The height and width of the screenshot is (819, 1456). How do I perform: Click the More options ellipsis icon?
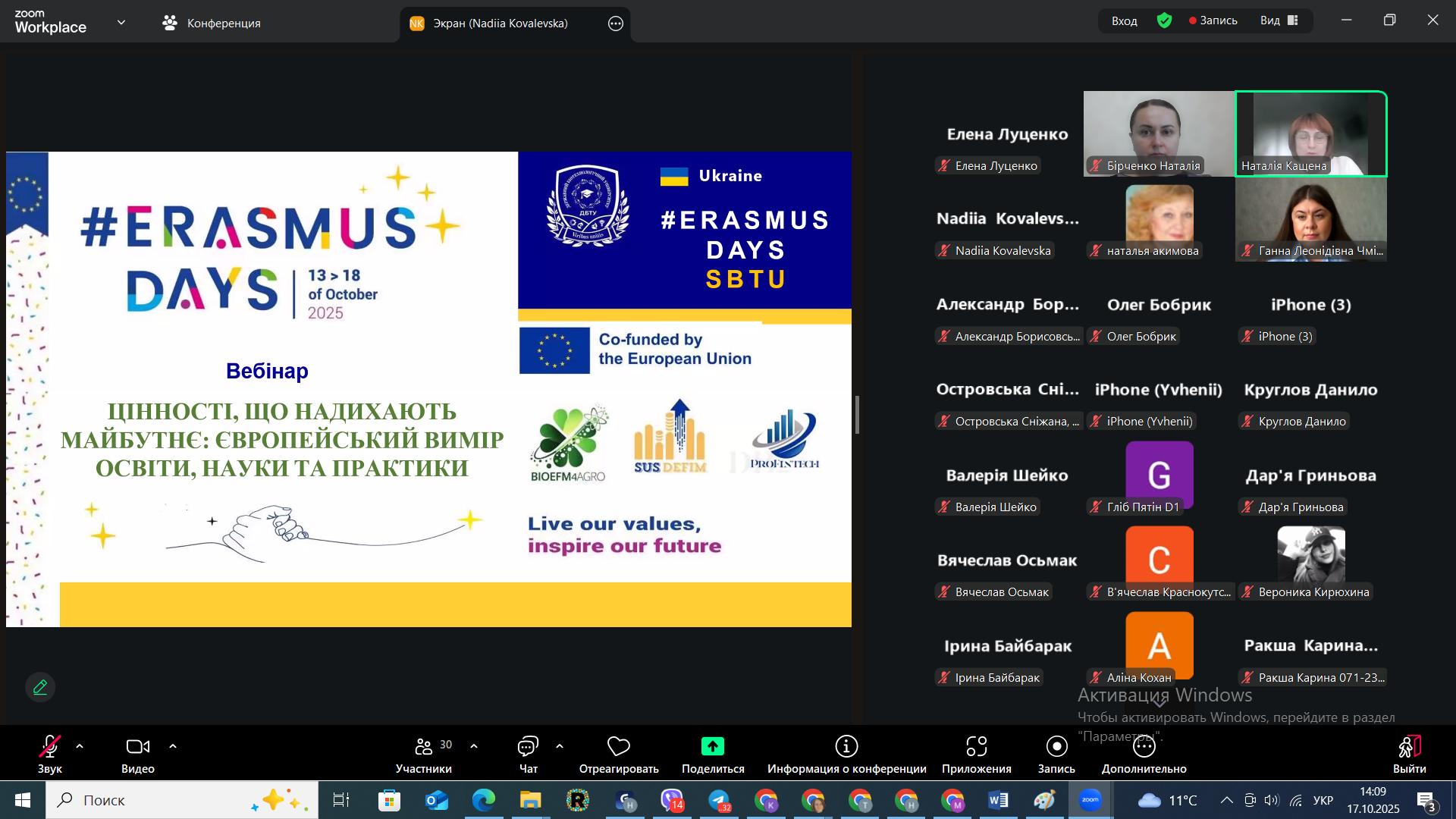coord(1144,747)
